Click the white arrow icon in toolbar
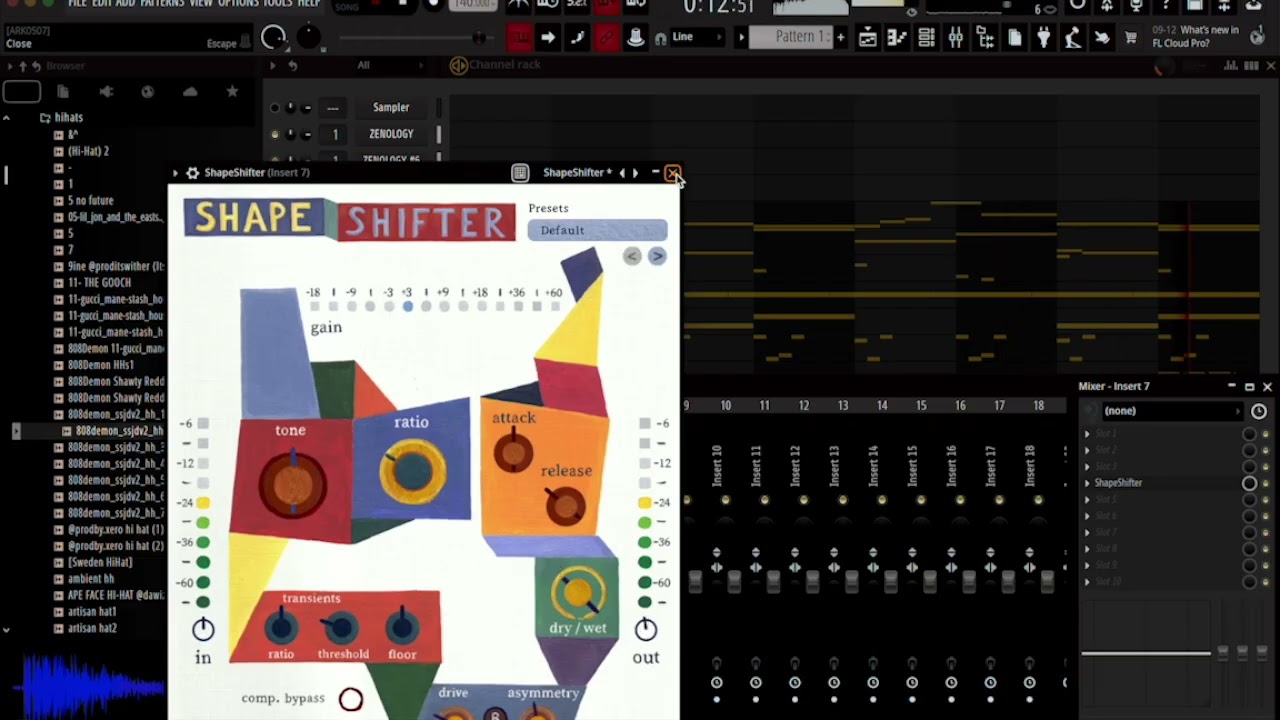The width and height of the screenshot is (1280, 720). tap(548, 38)
